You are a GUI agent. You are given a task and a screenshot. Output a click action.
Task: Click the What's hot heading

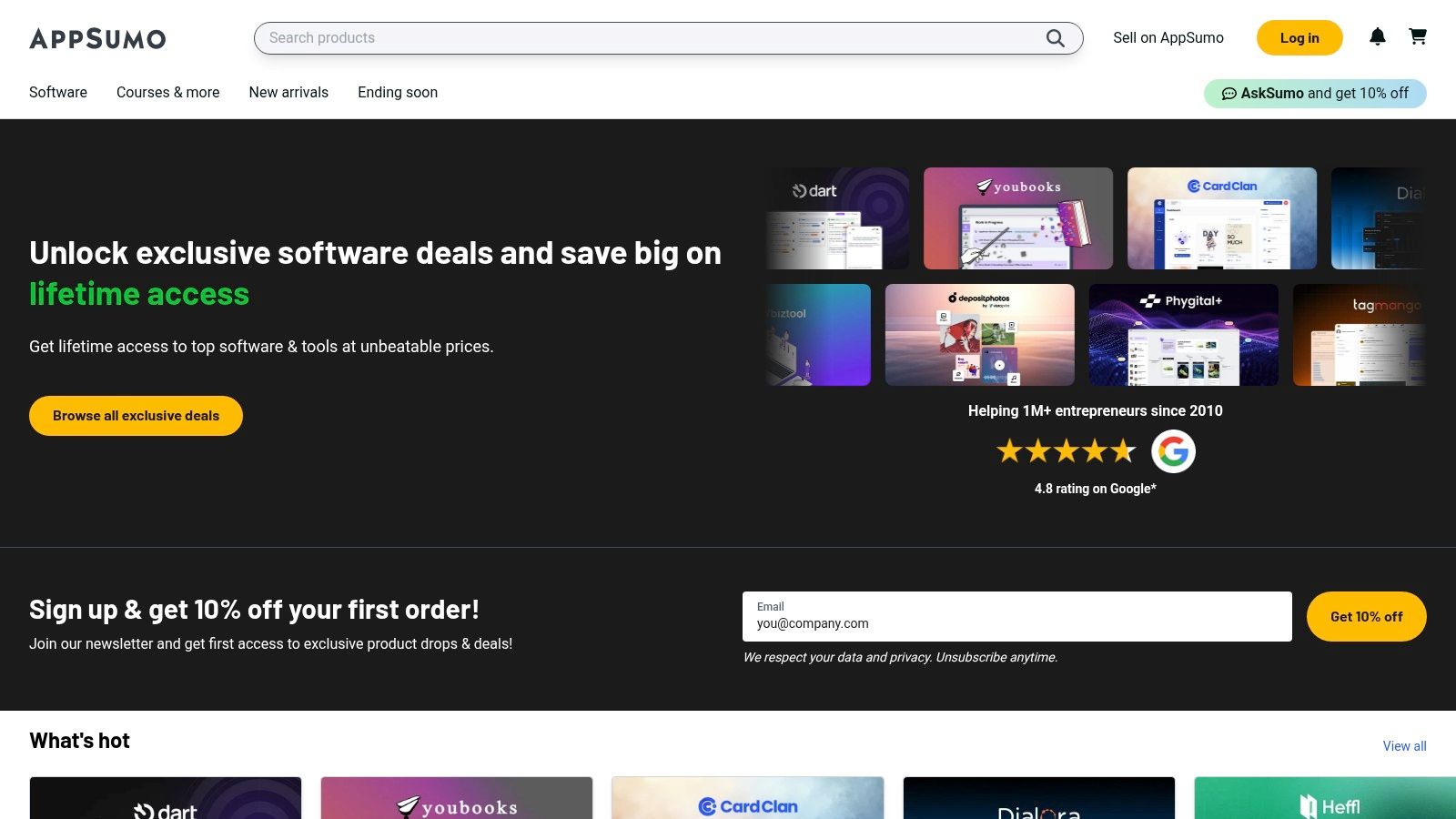pos(80,741)
